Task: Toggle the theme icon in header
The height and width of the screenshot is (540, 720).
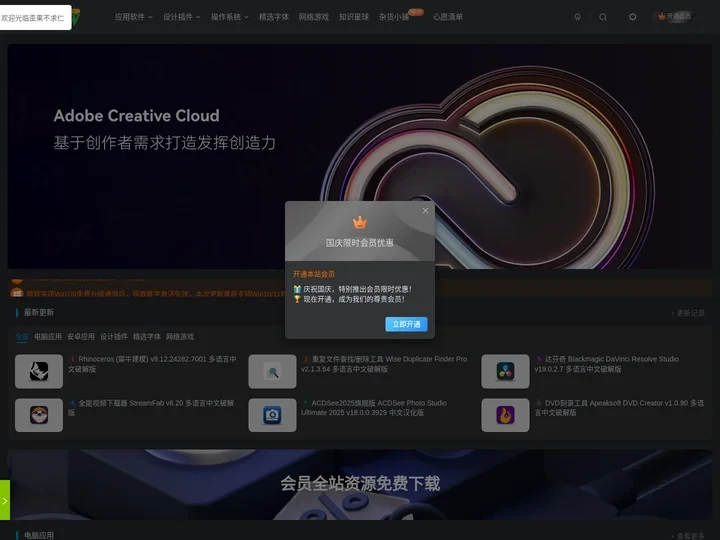Action: point(632,17)
